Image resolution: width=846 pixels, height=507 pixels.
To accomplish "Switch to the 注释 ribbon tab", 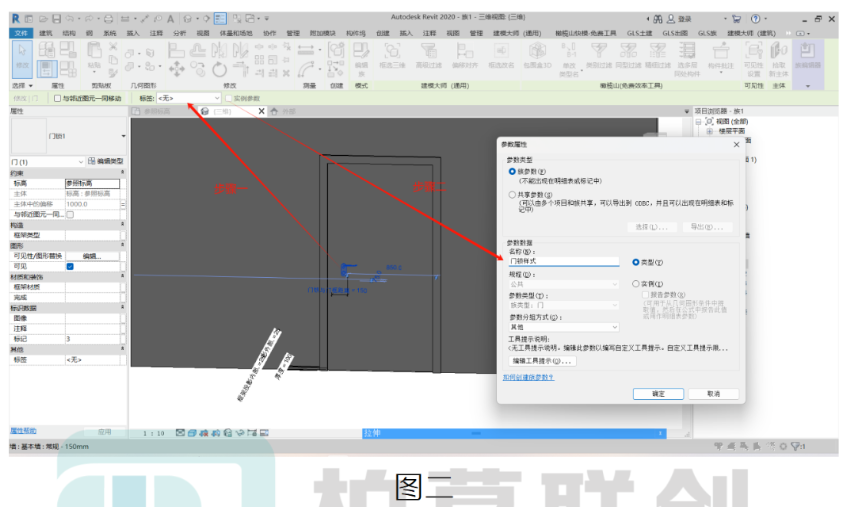I will (156, 33).
